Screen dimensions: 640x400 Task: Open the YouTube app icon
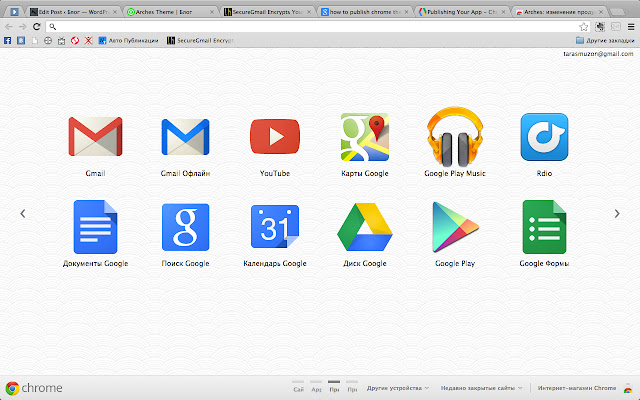275,141
